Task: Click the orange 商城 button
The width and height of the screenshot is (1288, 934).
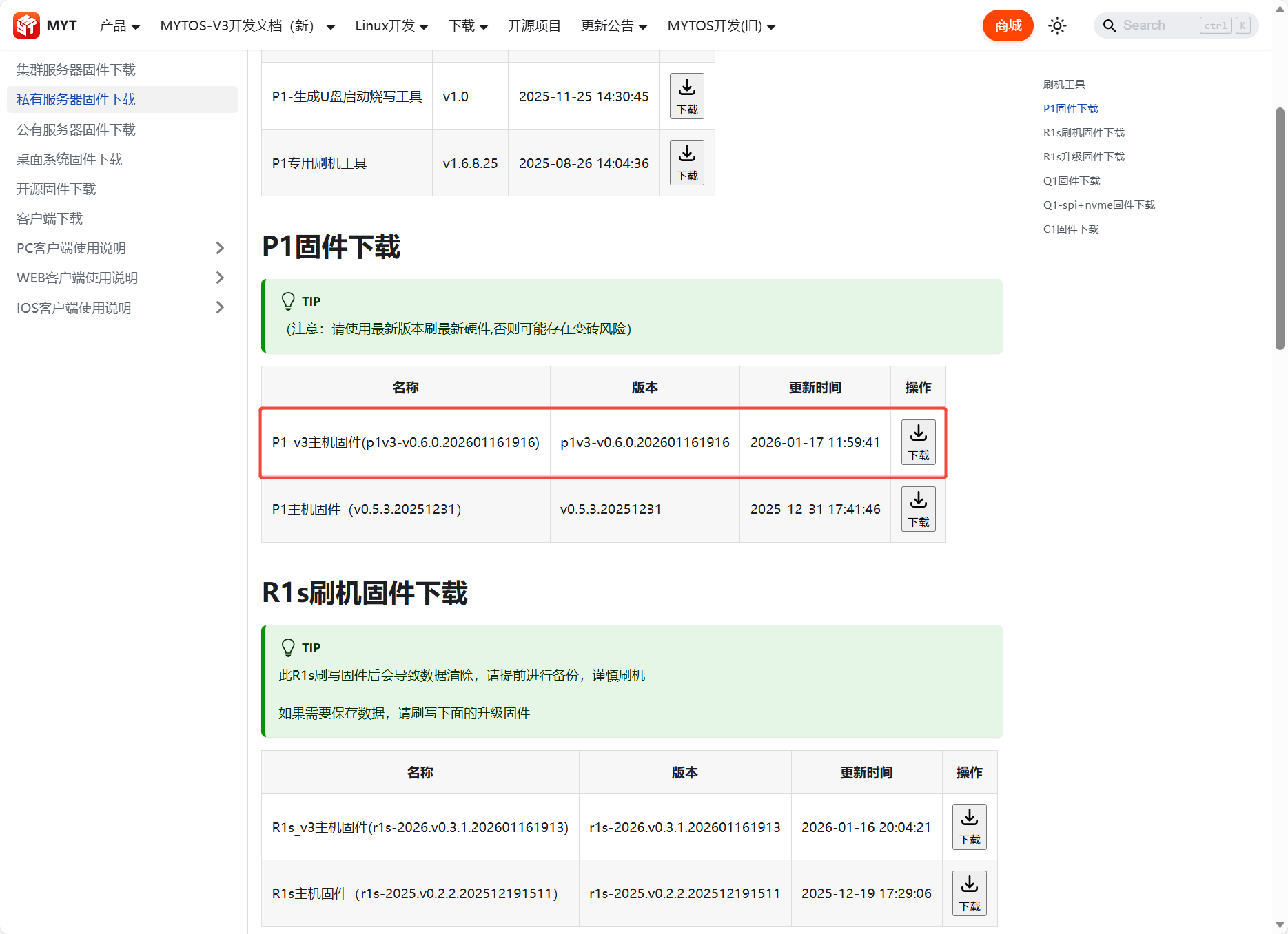Action: [1008, 26]
